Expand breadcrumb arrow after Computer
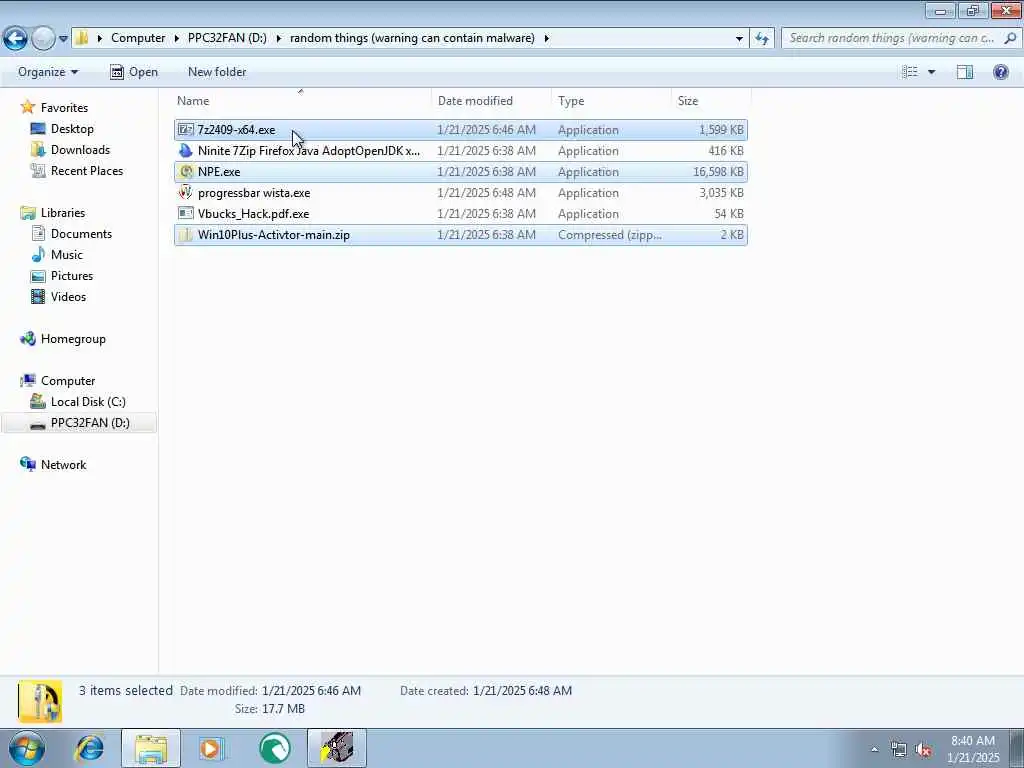Viewport: 1024px width, 768px height. [176, 38]
